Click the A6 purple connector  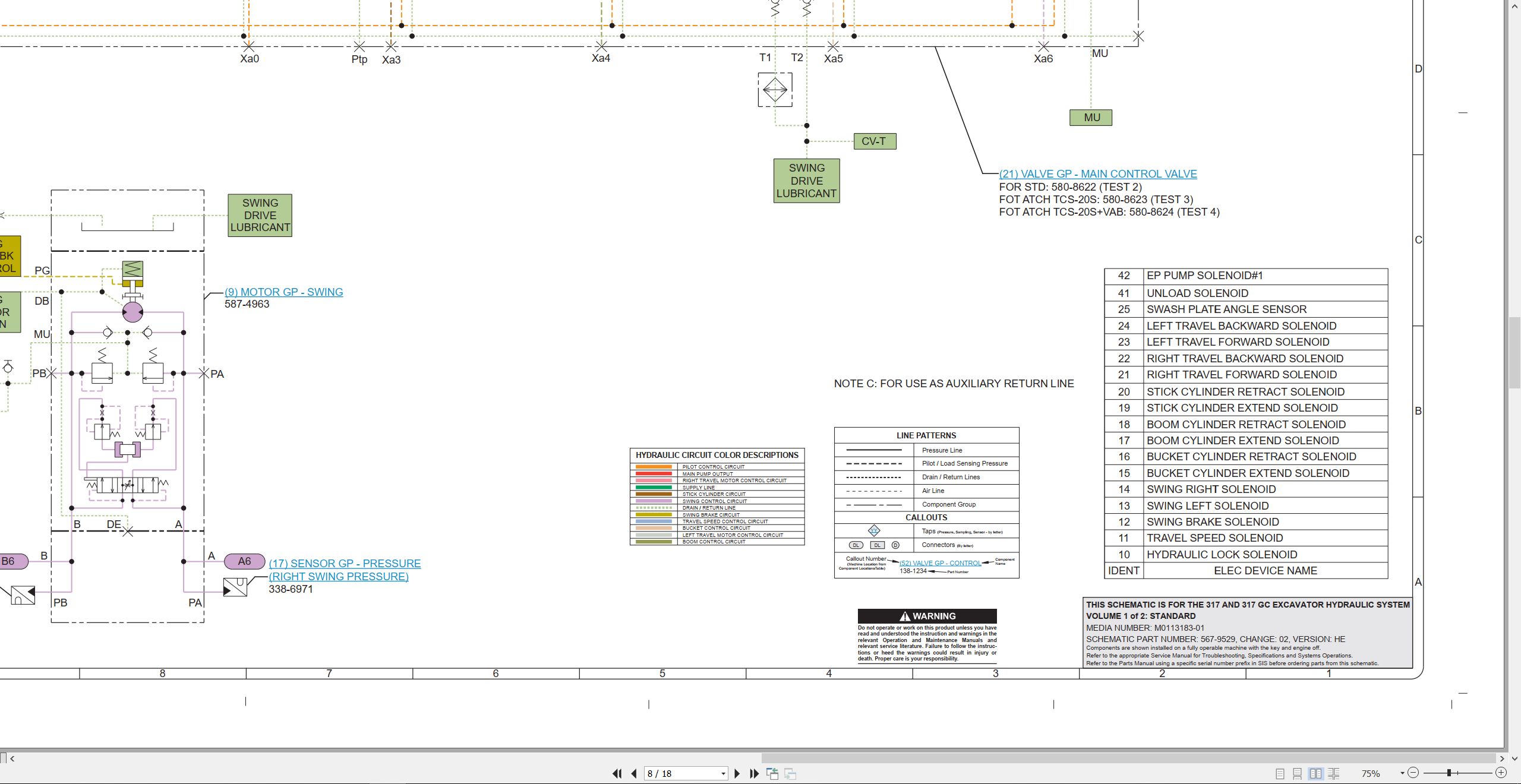click(244, 561)
